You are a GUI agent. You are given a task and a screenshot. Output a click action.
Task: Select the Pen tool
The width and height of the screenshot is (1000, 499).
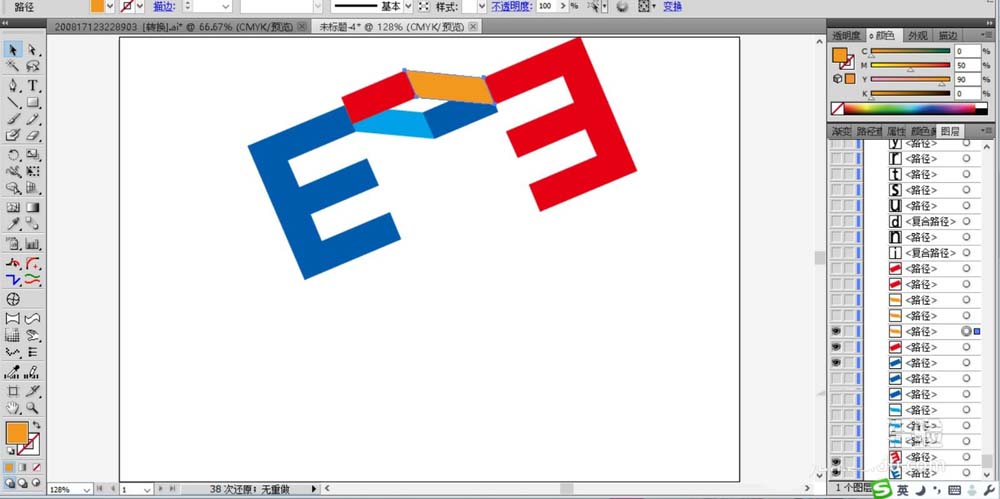pos(13,86)
